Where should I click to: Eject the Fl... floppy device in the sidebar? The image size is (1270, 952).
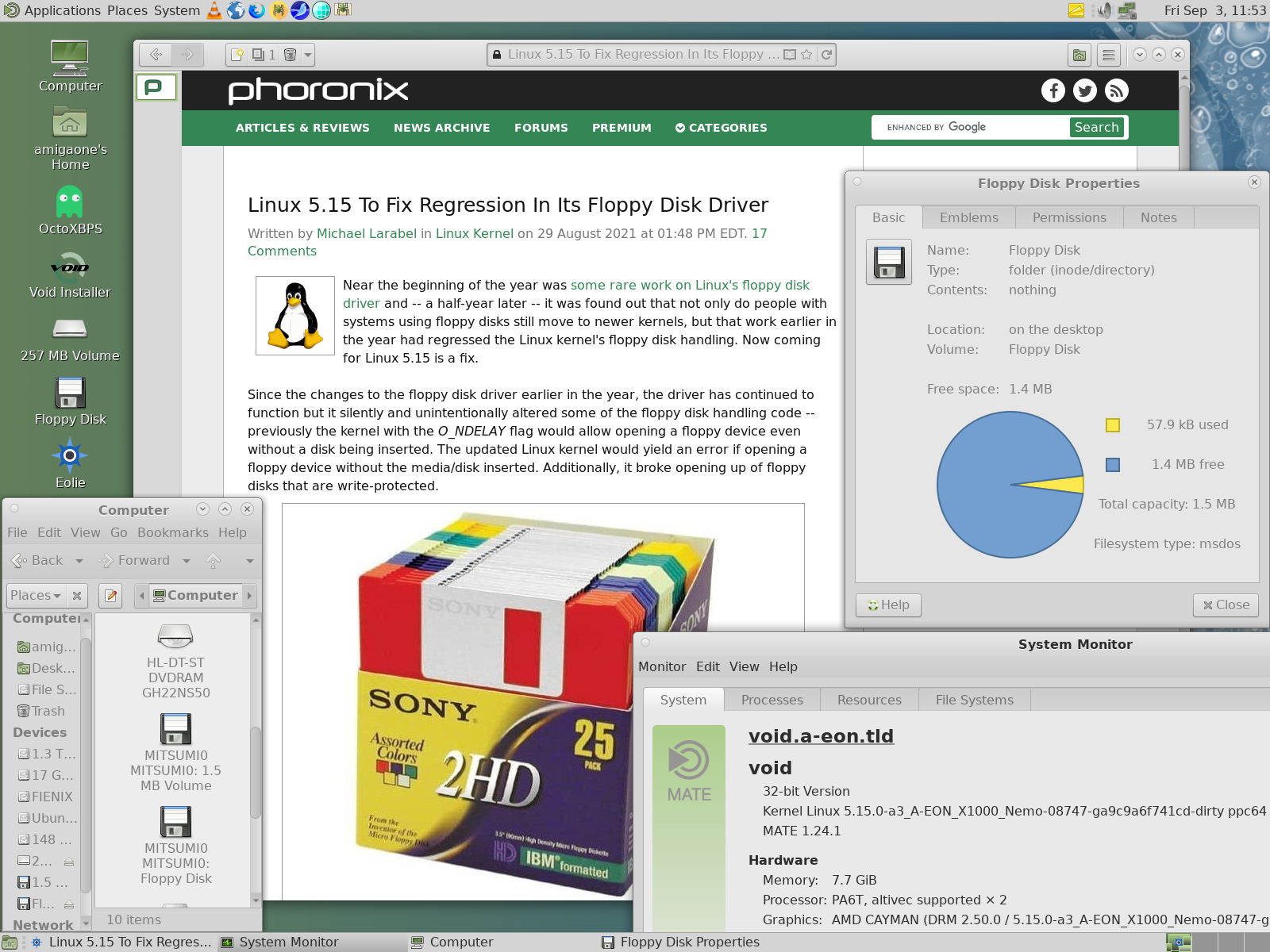coord(69,904)
